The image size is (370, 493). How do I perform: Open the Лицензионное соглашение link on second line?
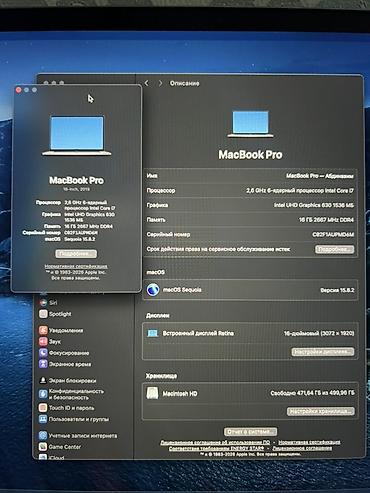[x=302, y=448]
